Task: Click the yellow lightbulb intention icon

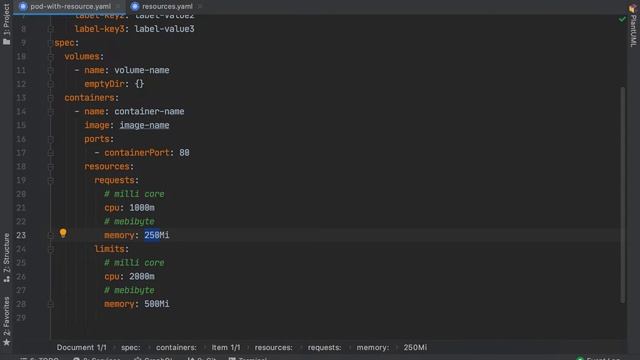Action: click(x=63, y=233)
